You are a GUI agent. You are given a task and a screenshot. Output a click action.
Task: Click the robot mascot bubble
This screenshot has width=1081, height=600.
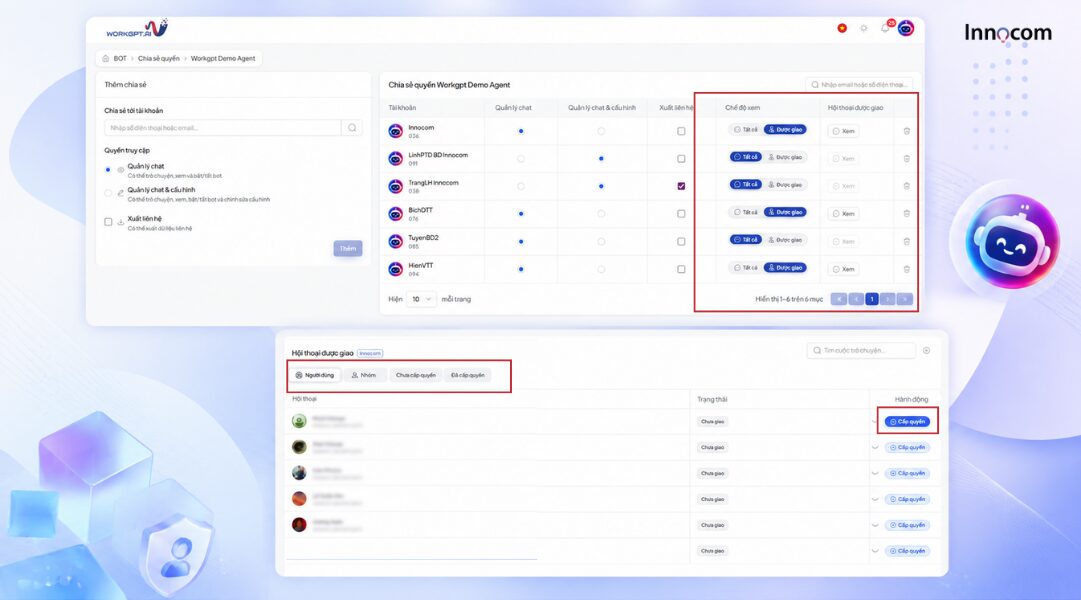coord(1012,243)
